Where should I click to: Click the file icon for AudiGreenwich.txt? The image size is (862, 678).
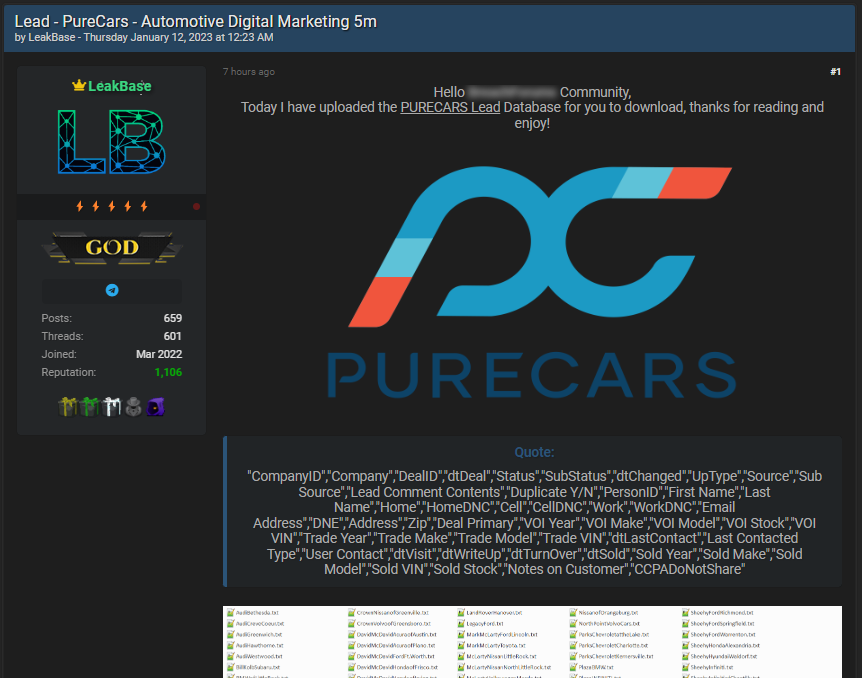coord(231,634)
